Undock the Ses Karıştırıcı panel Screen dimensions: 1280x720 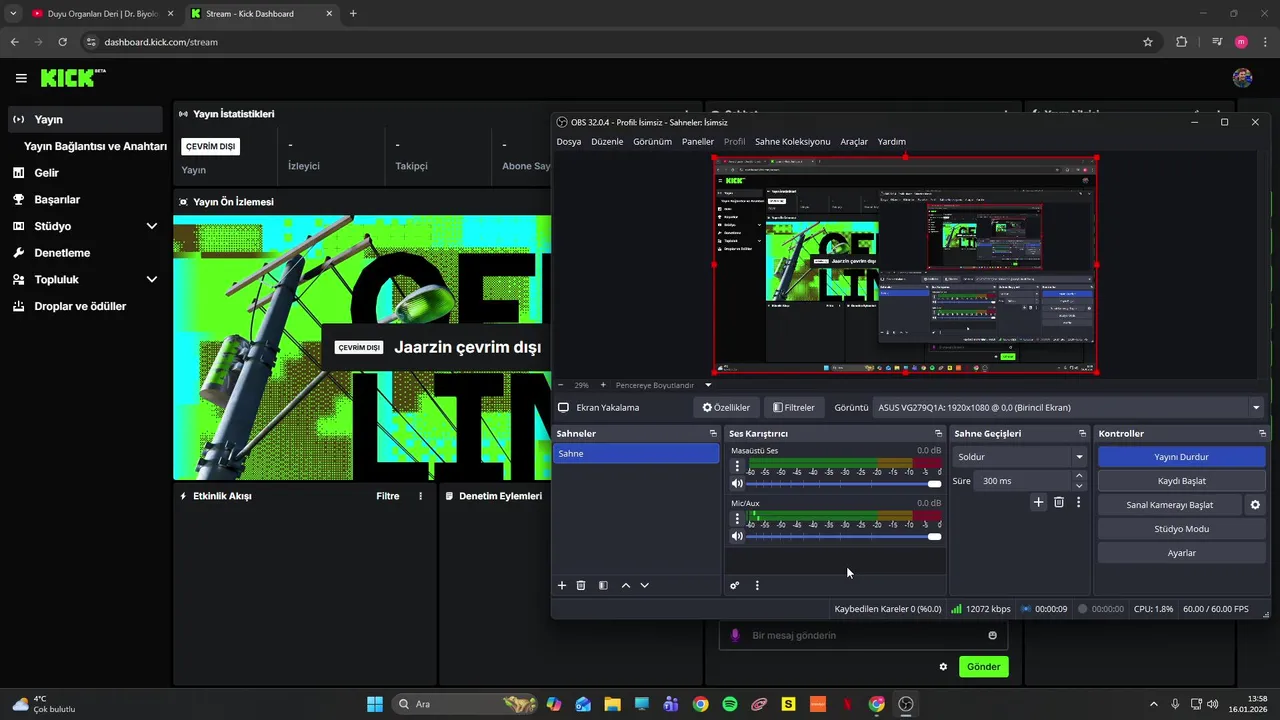click(938, 433)
